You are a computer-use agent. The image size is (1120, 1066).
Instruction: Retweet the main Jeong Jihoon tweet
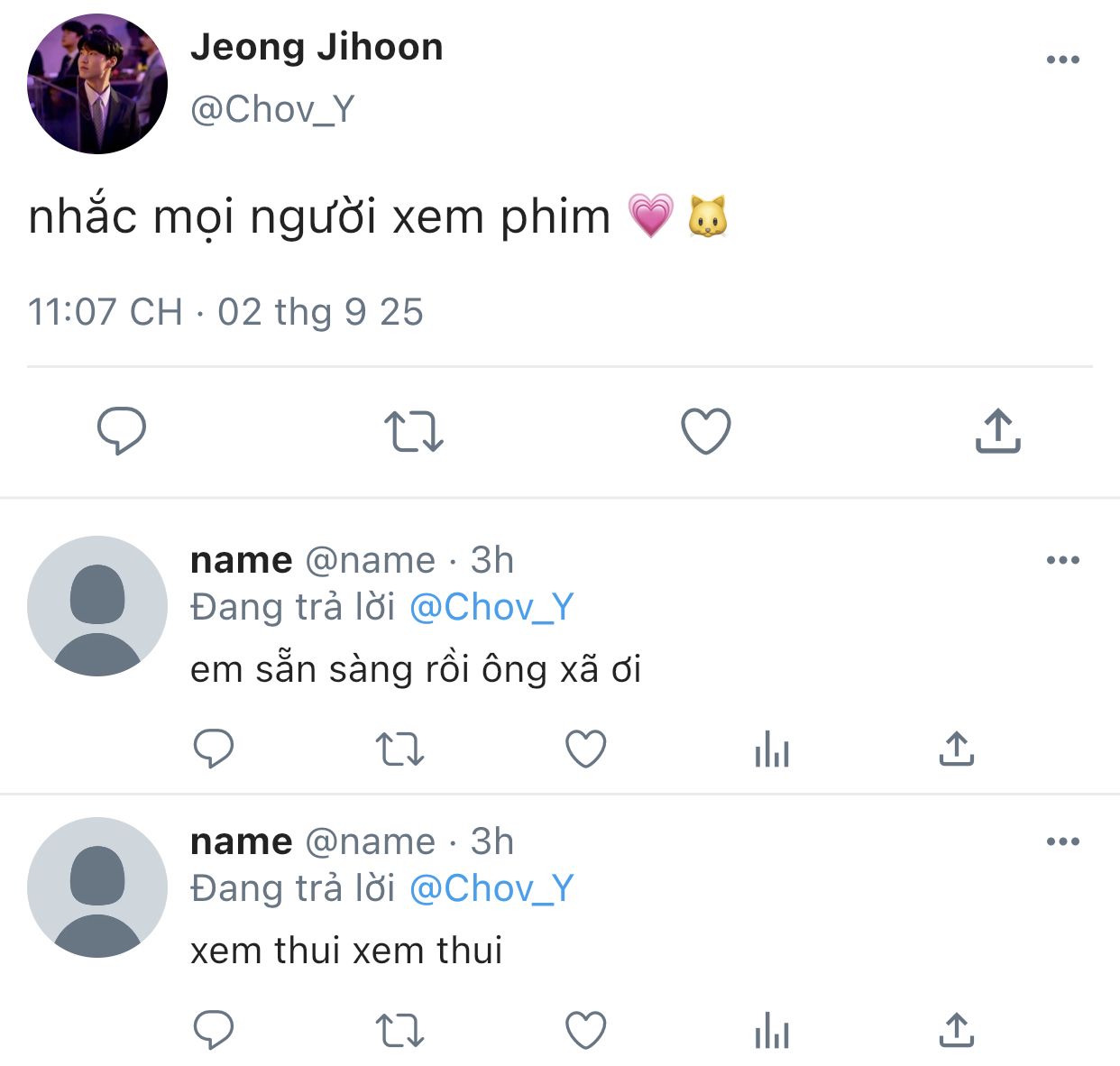click(x=414, y=431)
